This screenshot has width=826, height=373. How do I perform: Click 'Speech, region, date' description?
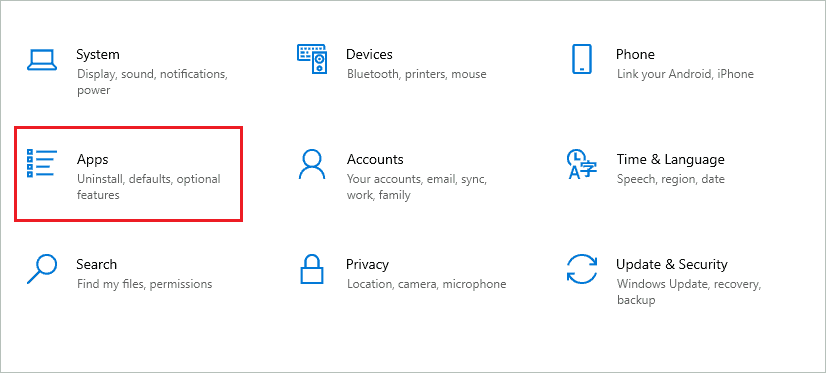[x=671, y=179]
